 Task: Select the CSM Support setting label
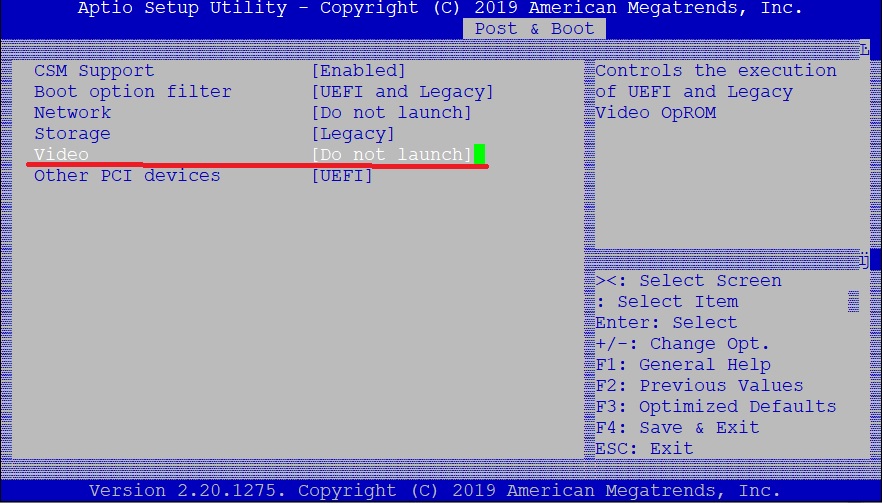94,71
